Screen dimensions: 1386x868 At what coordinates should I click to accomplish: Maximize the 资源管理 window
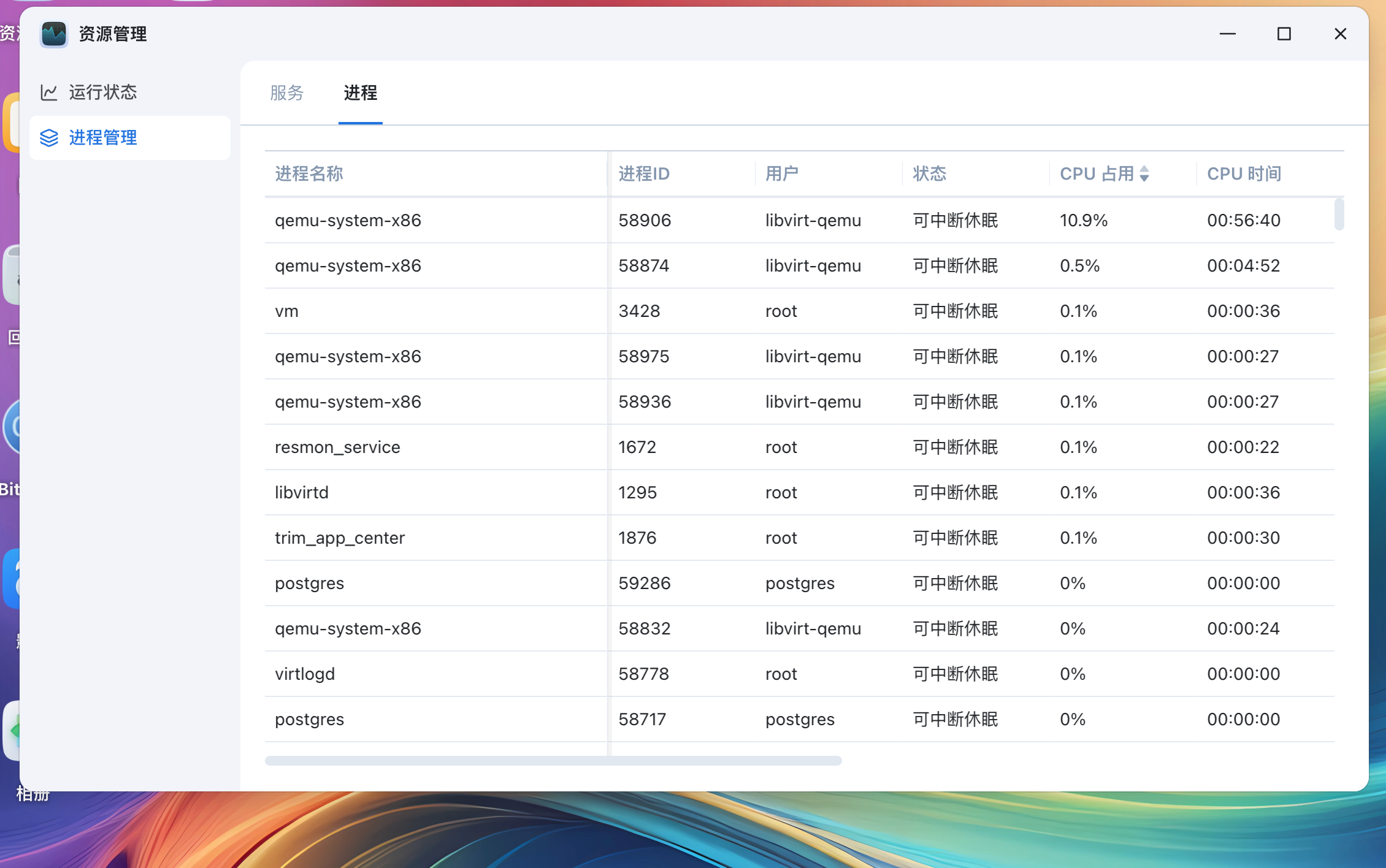click(1284, 34)
